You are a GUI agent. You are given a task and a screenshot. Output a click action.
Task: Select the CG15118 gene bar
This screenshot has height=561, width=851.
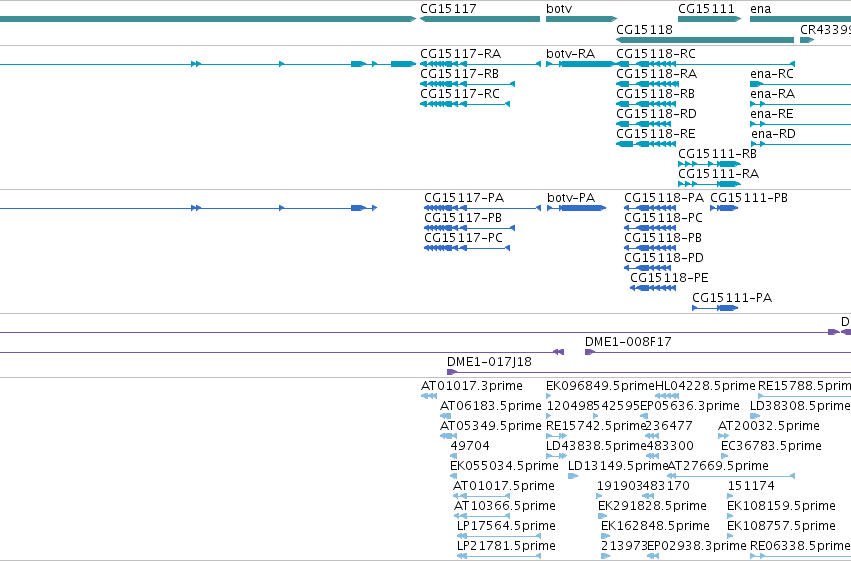click(705, 40)
